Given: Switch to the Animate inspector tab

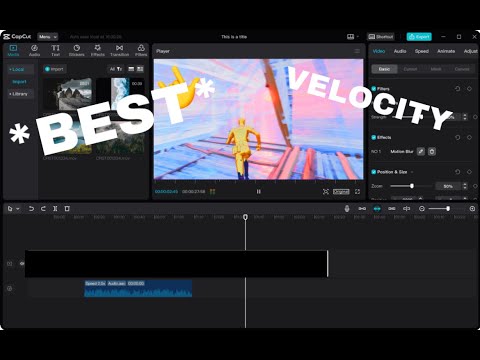Looking at the screenshot, I should coord(446,51).
